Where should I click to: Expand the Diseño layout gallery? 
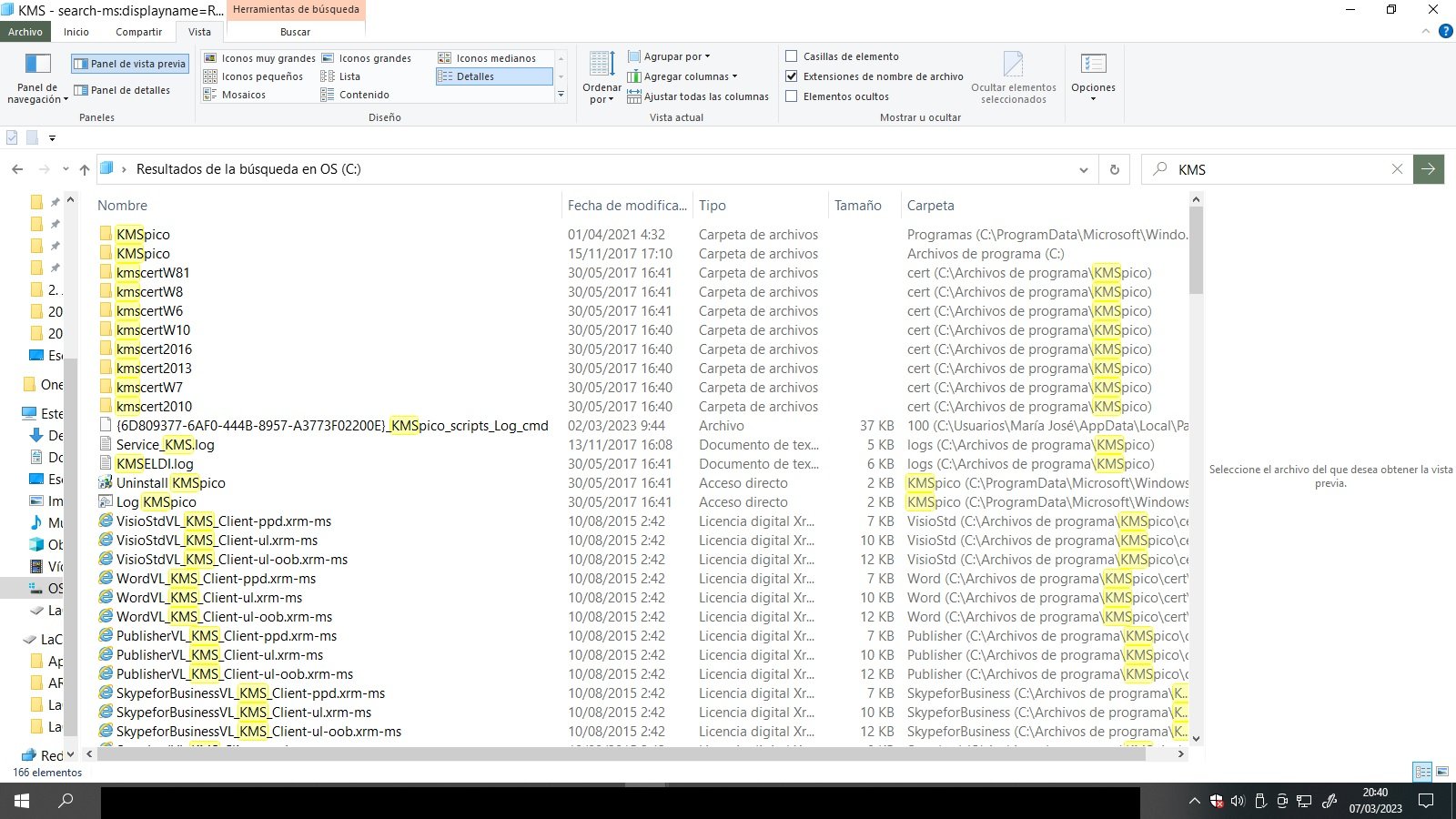tap(561, 95)
